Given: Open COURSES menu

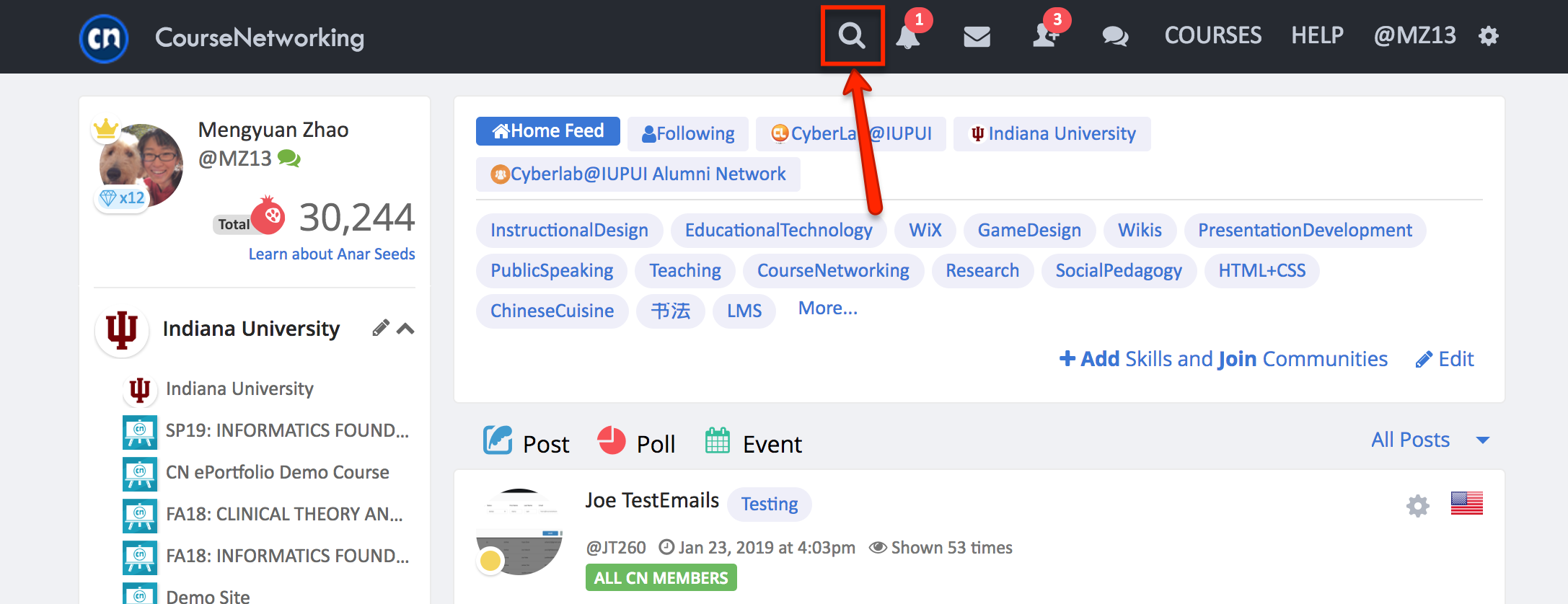Looking at the screenshot, I should pos(1213,35).
